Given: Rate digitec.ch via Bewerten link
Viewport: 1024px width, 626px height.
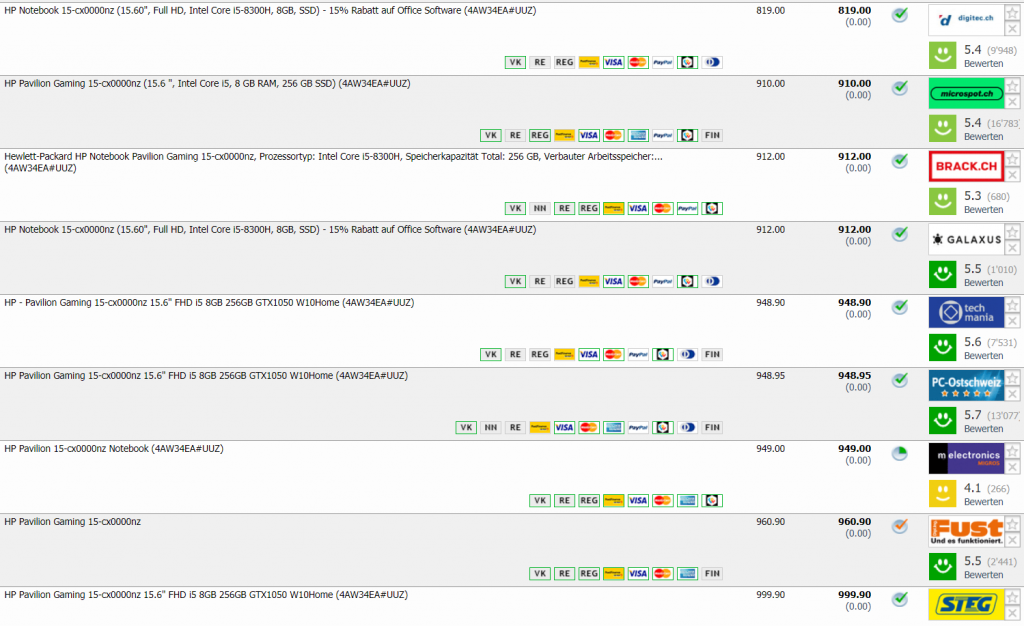Looking at the screenshot, I should (x=984, y=63).
